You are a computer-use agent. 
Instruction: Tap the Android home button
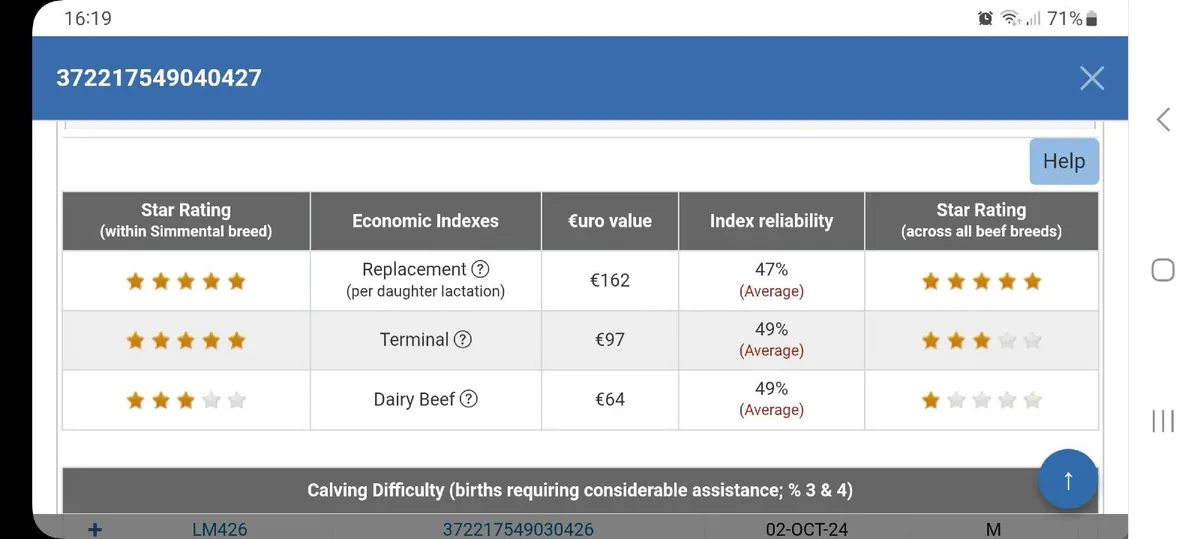pyautogui.click(x=1163, y=270)
